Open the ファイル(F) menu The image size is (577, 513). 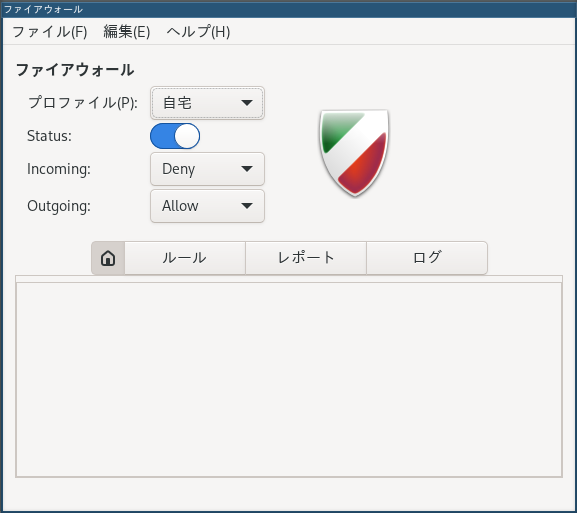(50, 32)
